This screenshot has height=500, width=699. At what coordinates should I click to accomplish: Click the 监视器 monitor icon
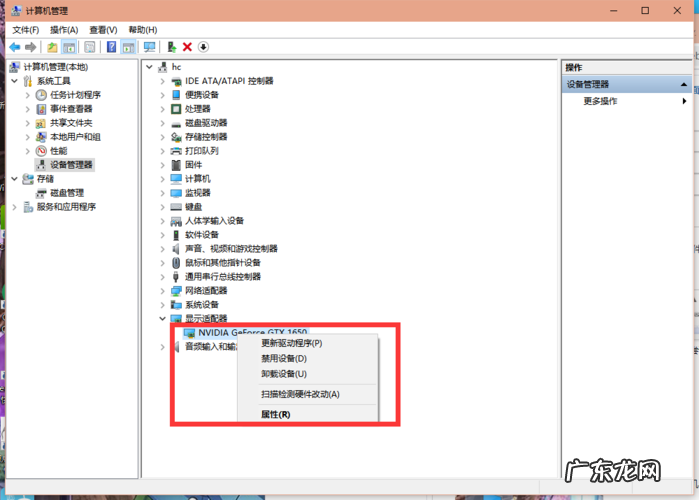[176, 193]
